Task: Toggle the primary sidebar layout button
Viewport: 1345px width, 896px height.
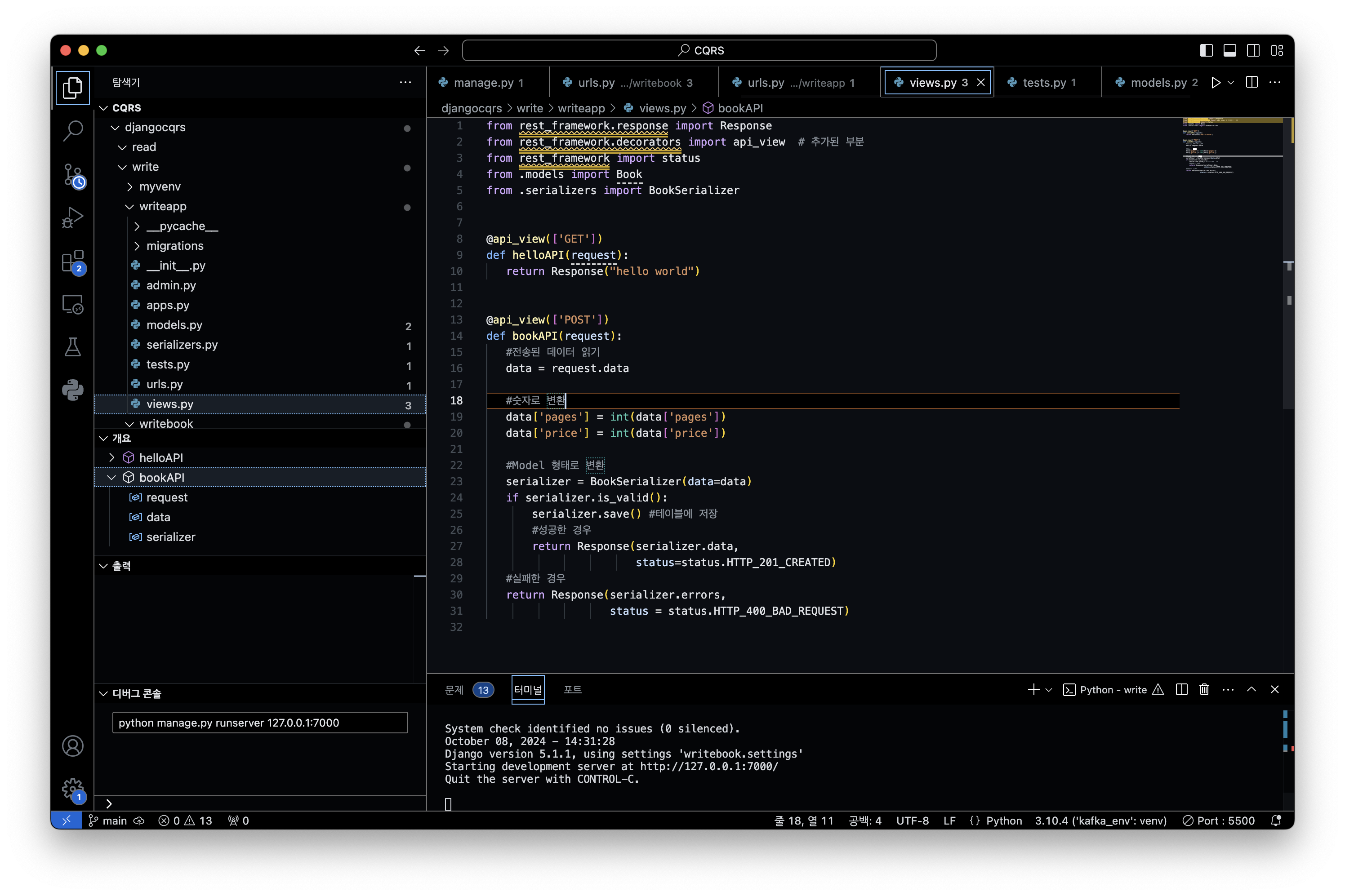Action: [1206, 50]
